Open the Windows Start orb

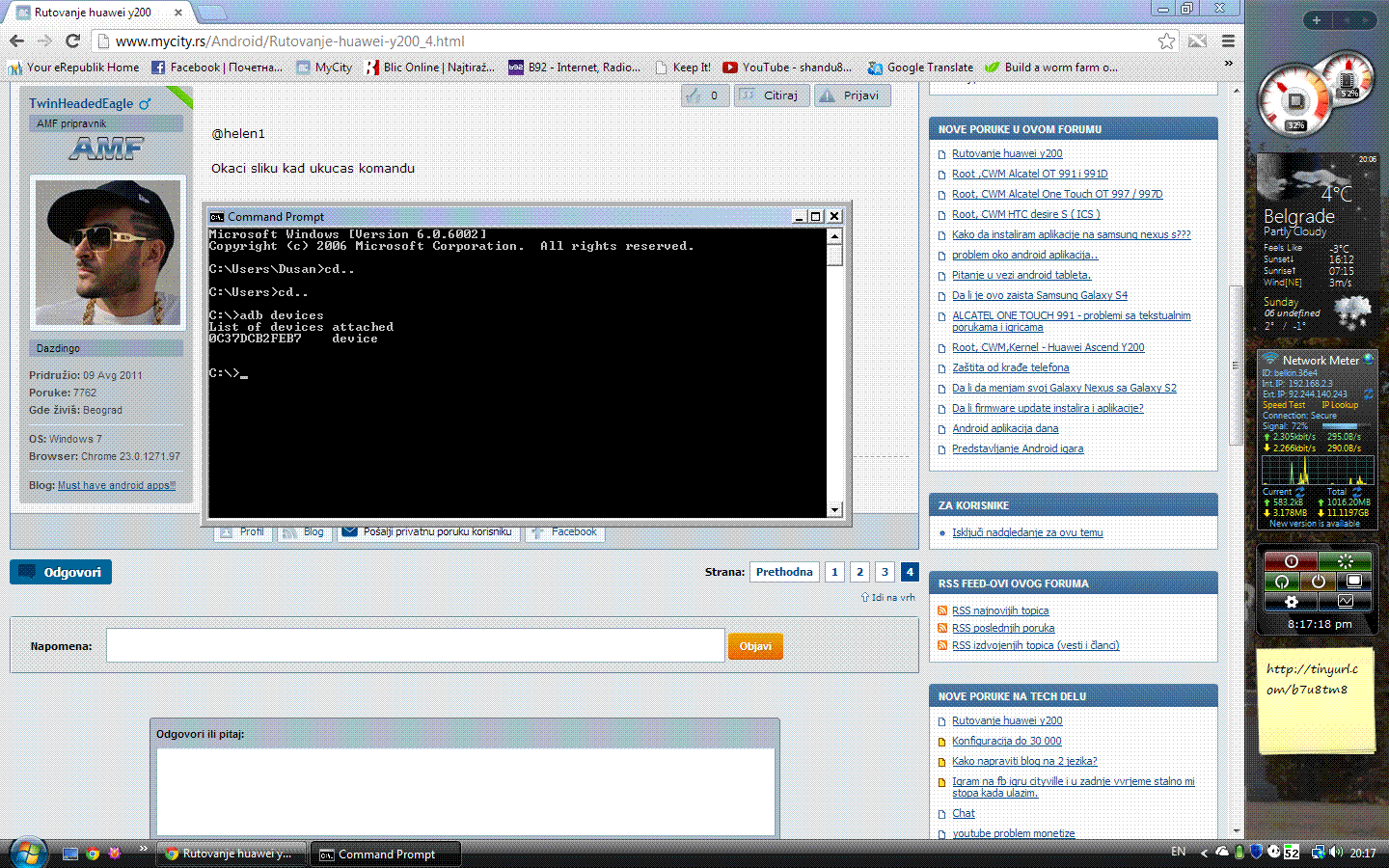pos(28,853)
